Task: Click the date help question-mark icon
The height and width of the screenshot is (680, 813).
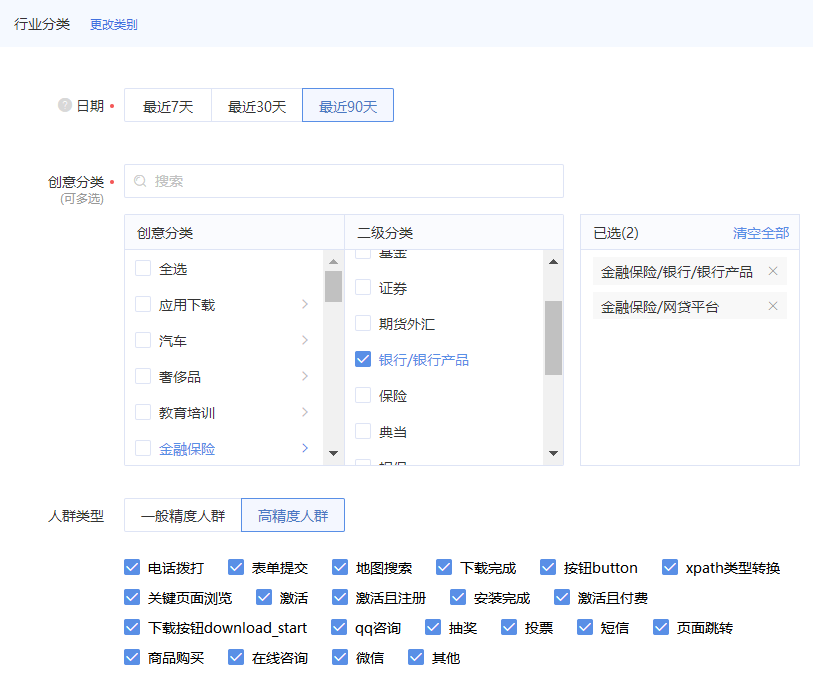Action: (65, 105)
